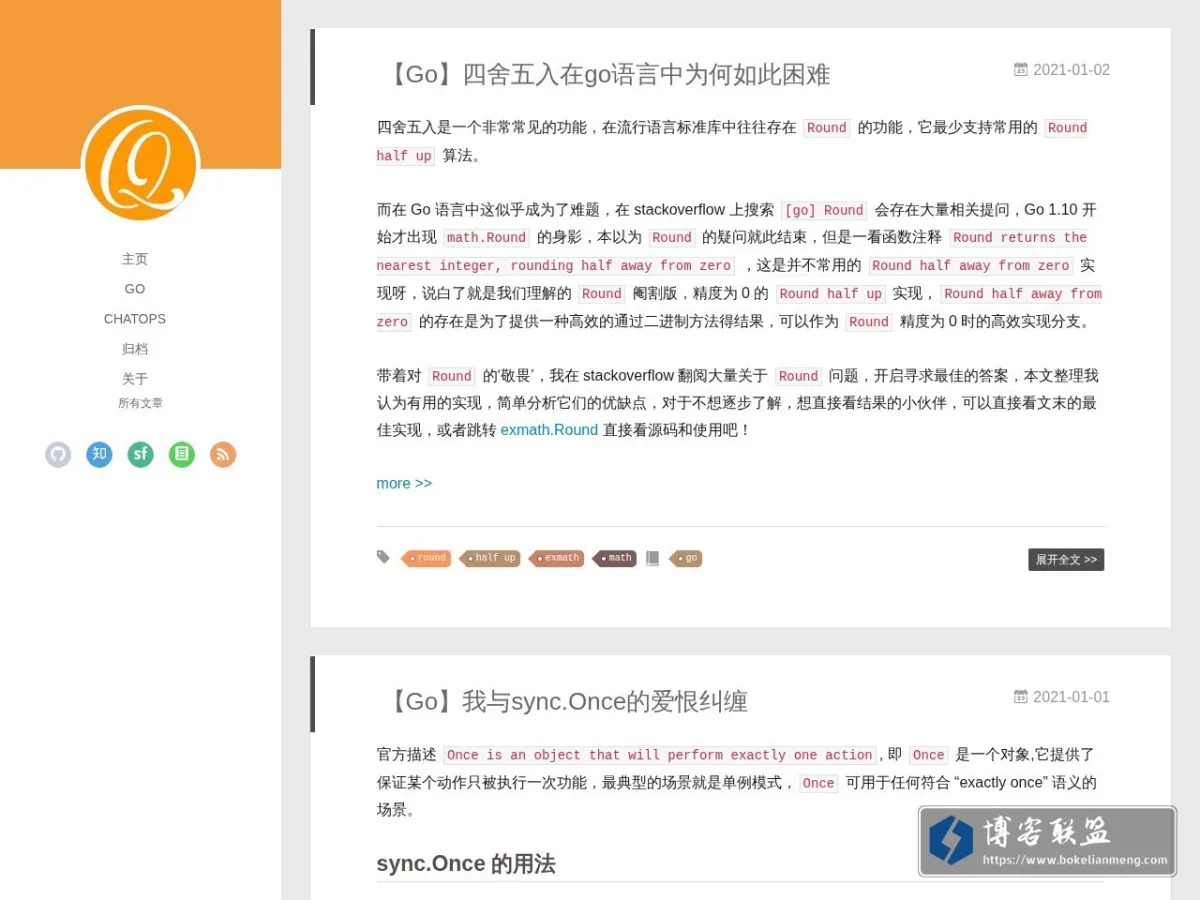This screenshot has height=900, width=1200.
Task: Open 所有文章 link in sidebar
Action: (140, 403)
